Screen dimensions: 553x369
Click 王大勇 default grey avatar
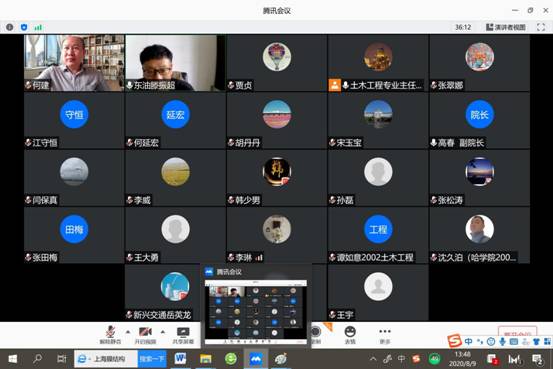click(x=175, y=229)
